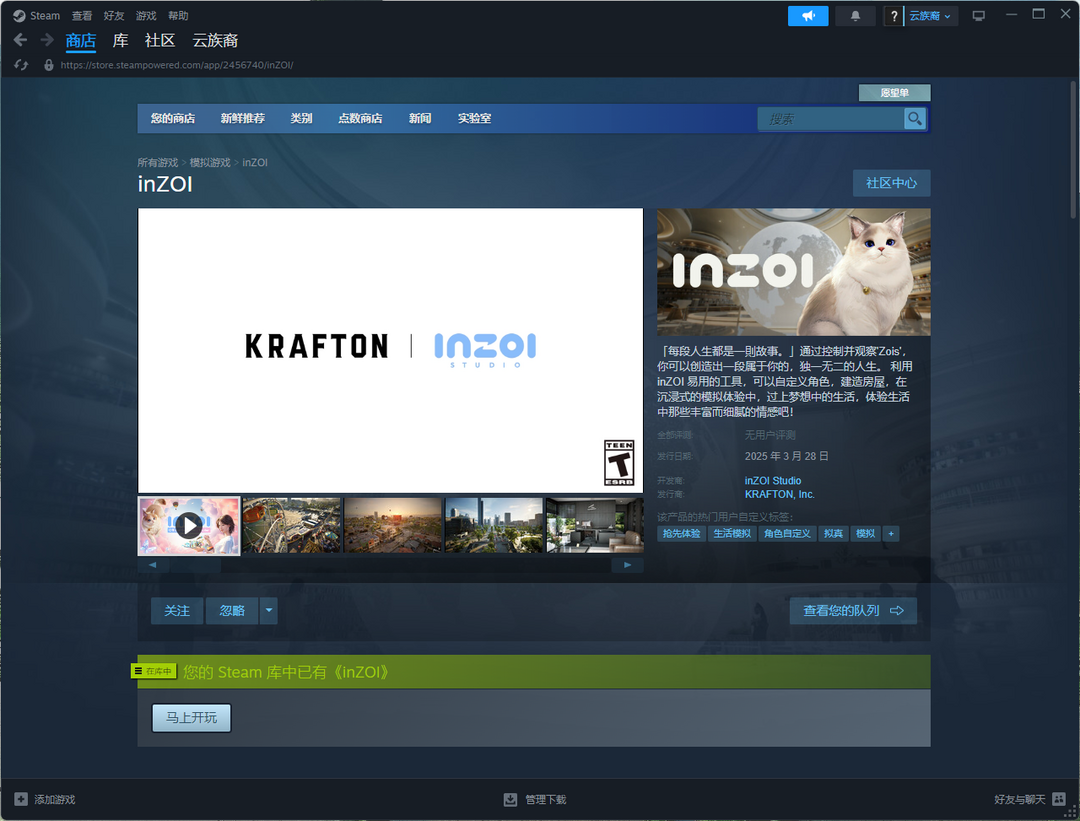Go forward using the forward arrow
This screenshot has height=821, width=1080.
point(47,41)
